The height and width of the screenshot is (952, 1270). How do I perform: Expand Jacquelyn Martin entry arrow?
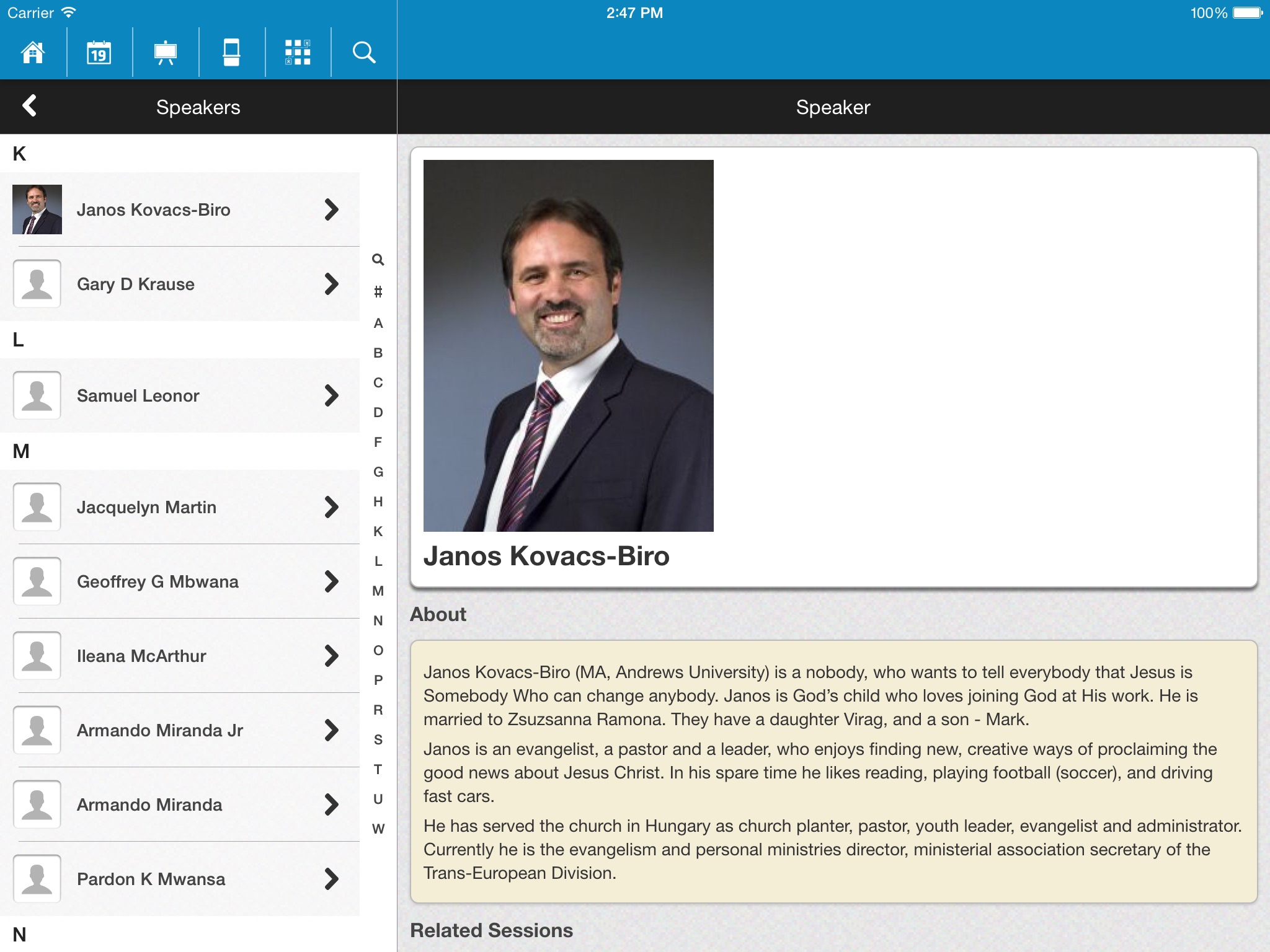[331, 507]
